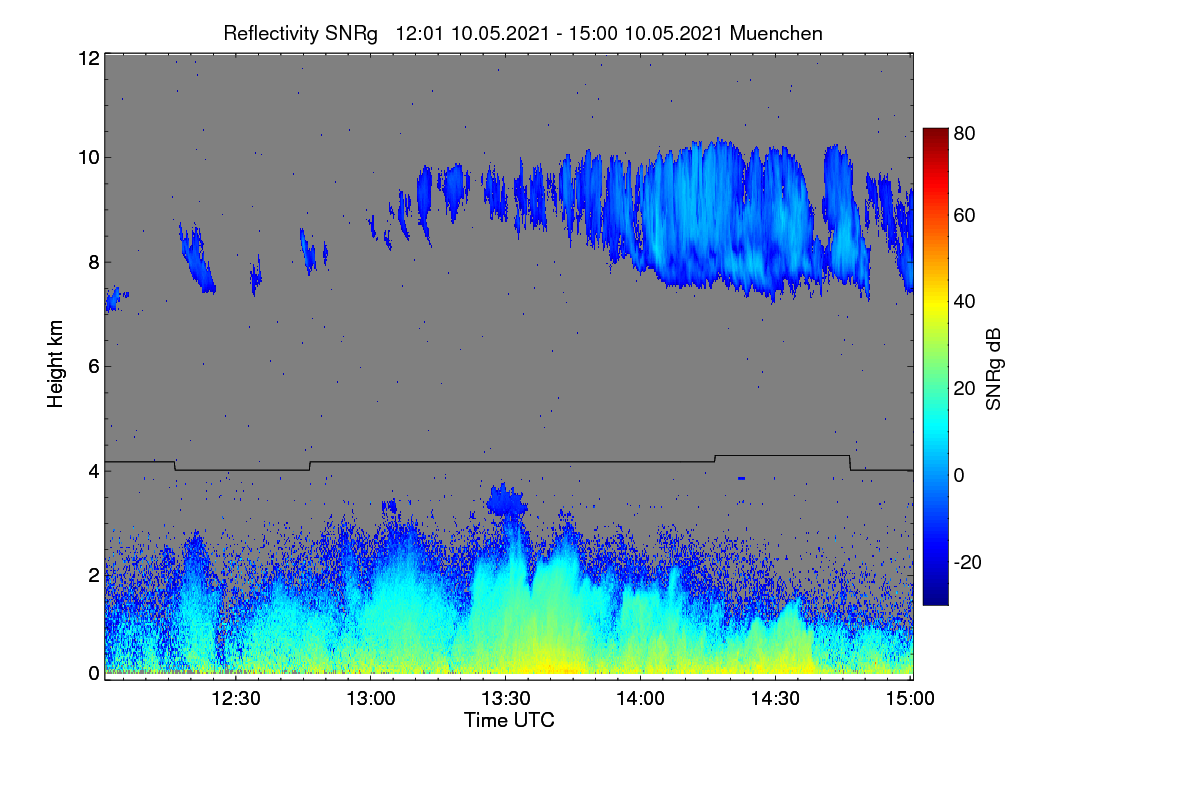The height and width of the screenshot is (800, 1200).
Task: Select the 14:30 tick label
Action: tap(776, 698)
